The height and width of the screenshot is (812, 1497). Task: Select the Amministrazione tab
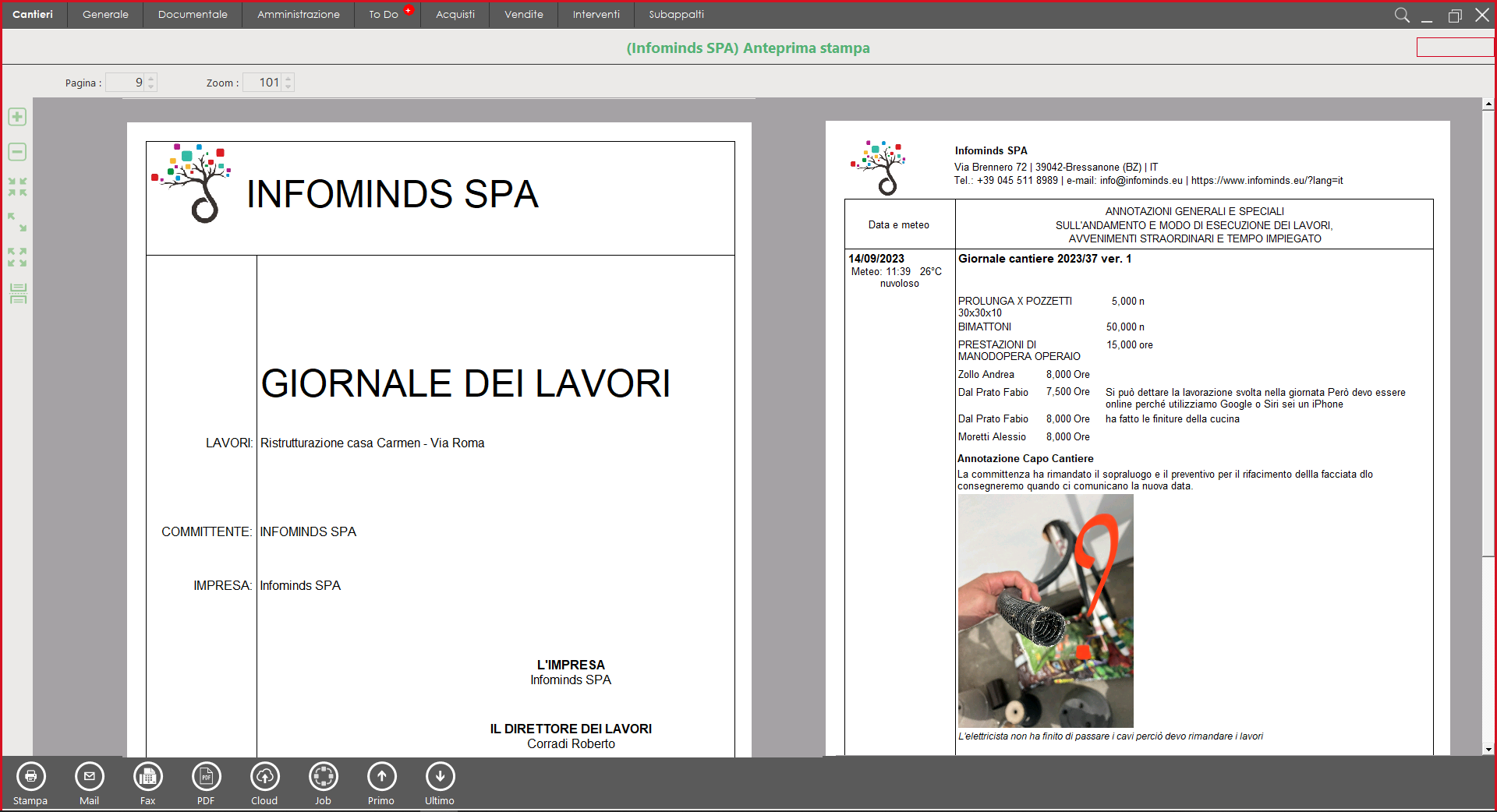click(x=299, y=14)
